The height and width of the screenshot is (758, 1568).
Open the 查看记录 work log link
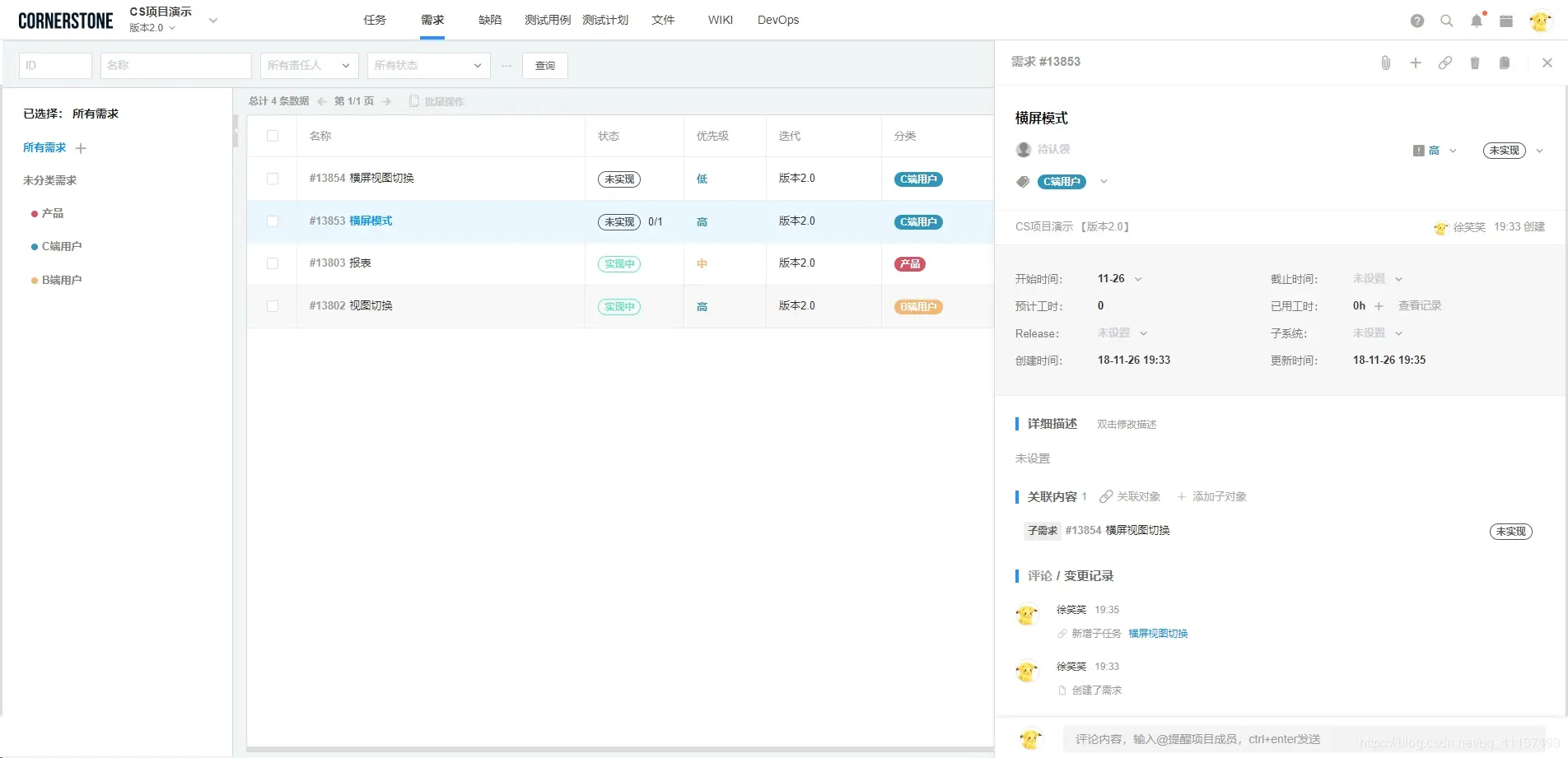tap(1420, 306)
